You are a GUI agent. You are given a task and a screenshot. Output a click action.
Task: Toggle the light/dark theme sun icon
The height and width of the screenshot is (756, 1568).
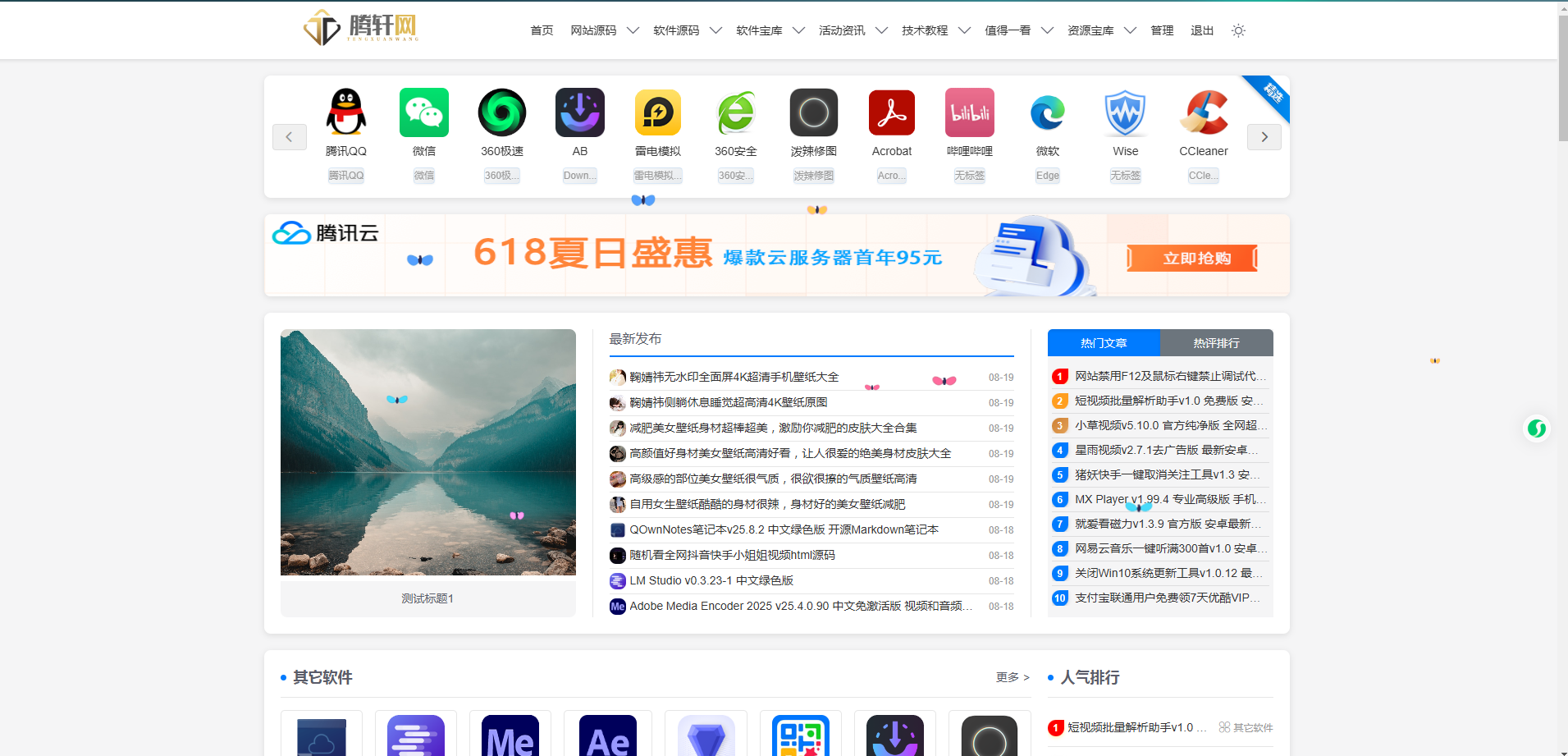pyautogui.click(x=1238, y=30)
